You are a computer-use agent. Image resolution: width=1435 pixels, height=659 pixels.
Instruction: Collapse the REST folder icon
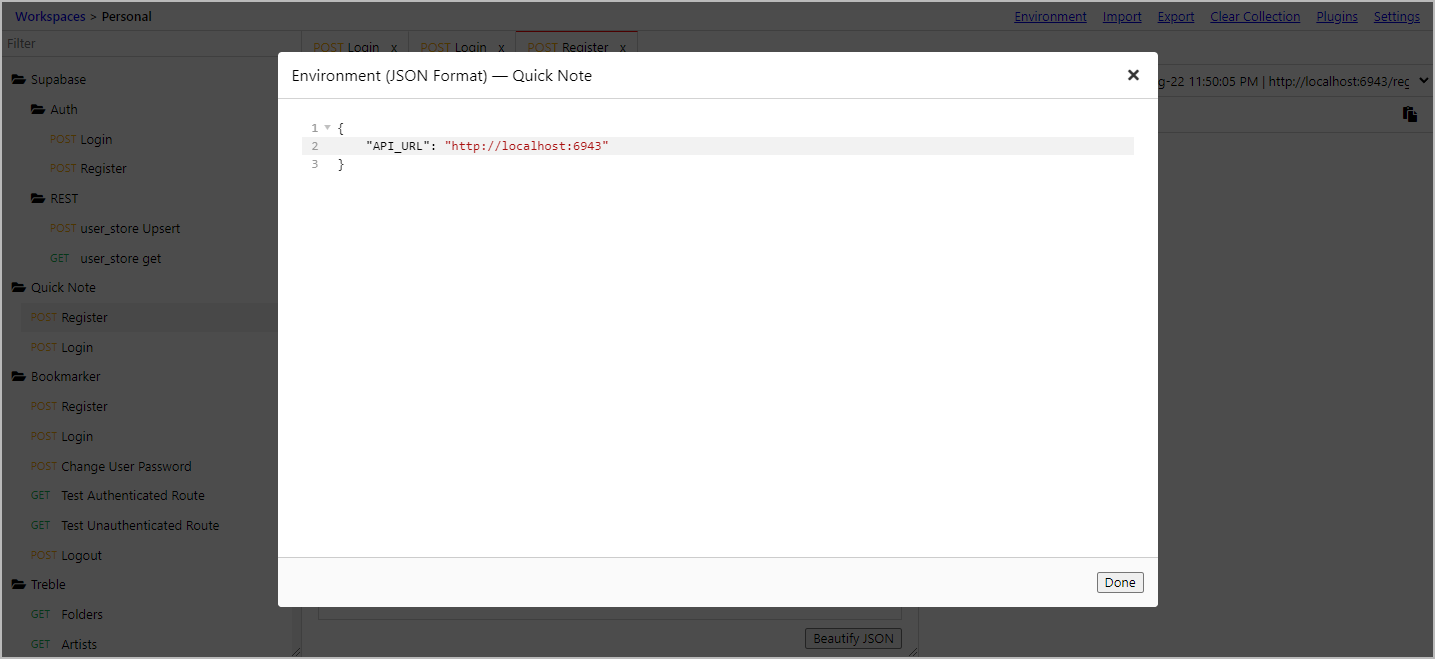tap(38, 198)
